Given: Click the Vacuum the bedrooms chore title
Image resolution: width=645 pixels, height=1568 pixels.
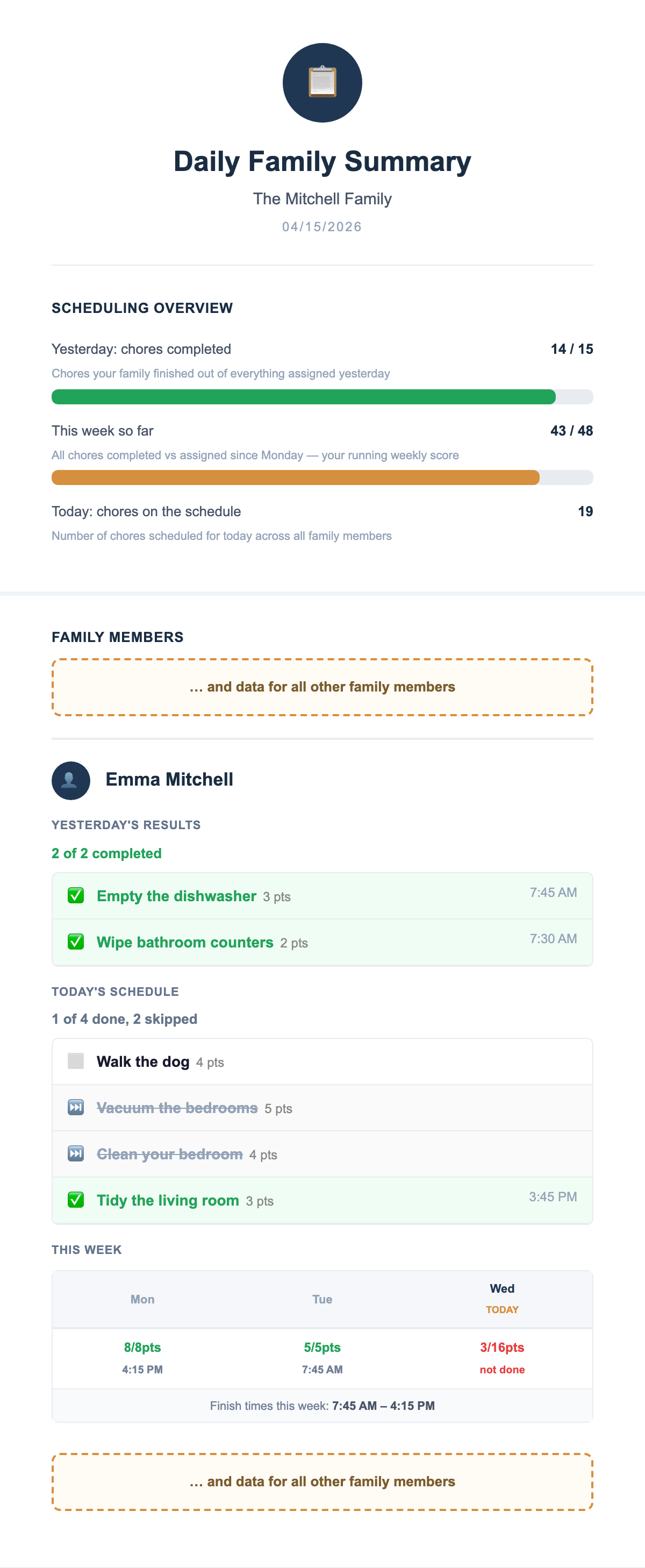Looking at the screenshot, I should click(x=177, y=1108).
